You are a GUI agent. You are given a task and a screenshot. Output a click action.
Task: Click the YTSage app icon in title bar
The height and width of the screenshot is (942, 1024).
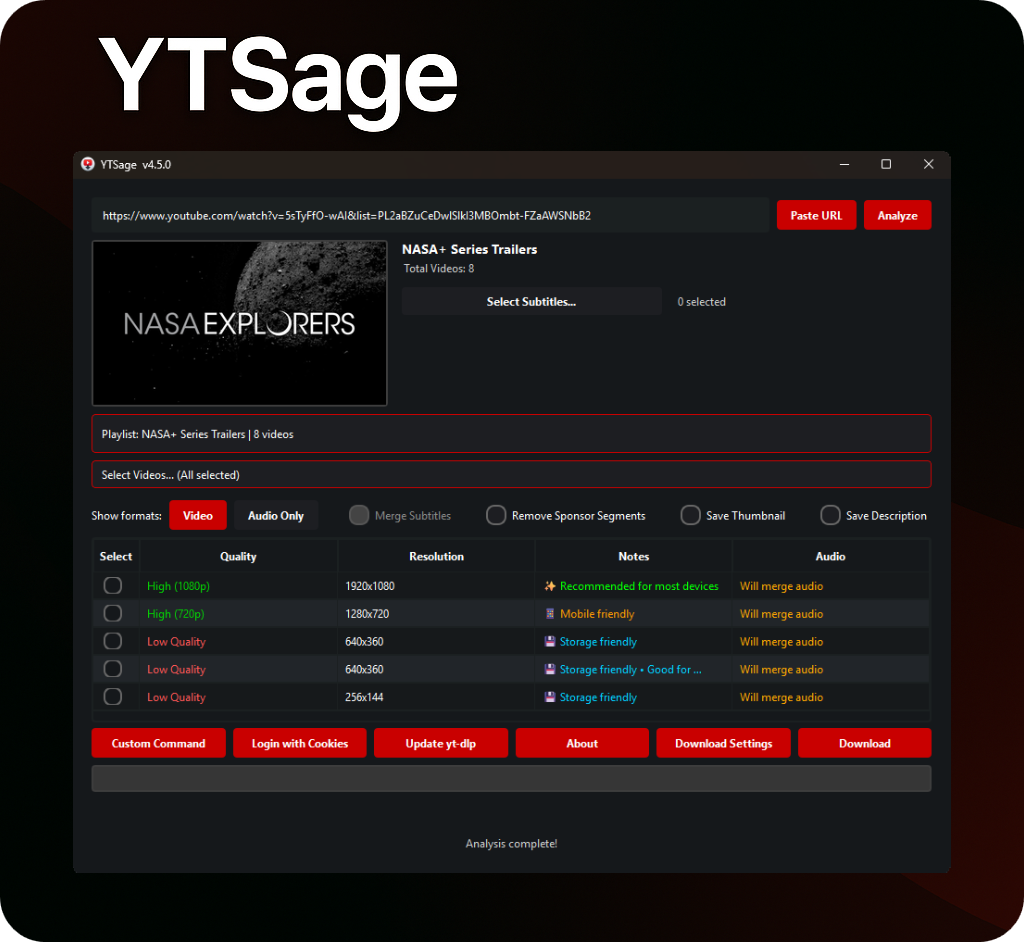(88, 165)
